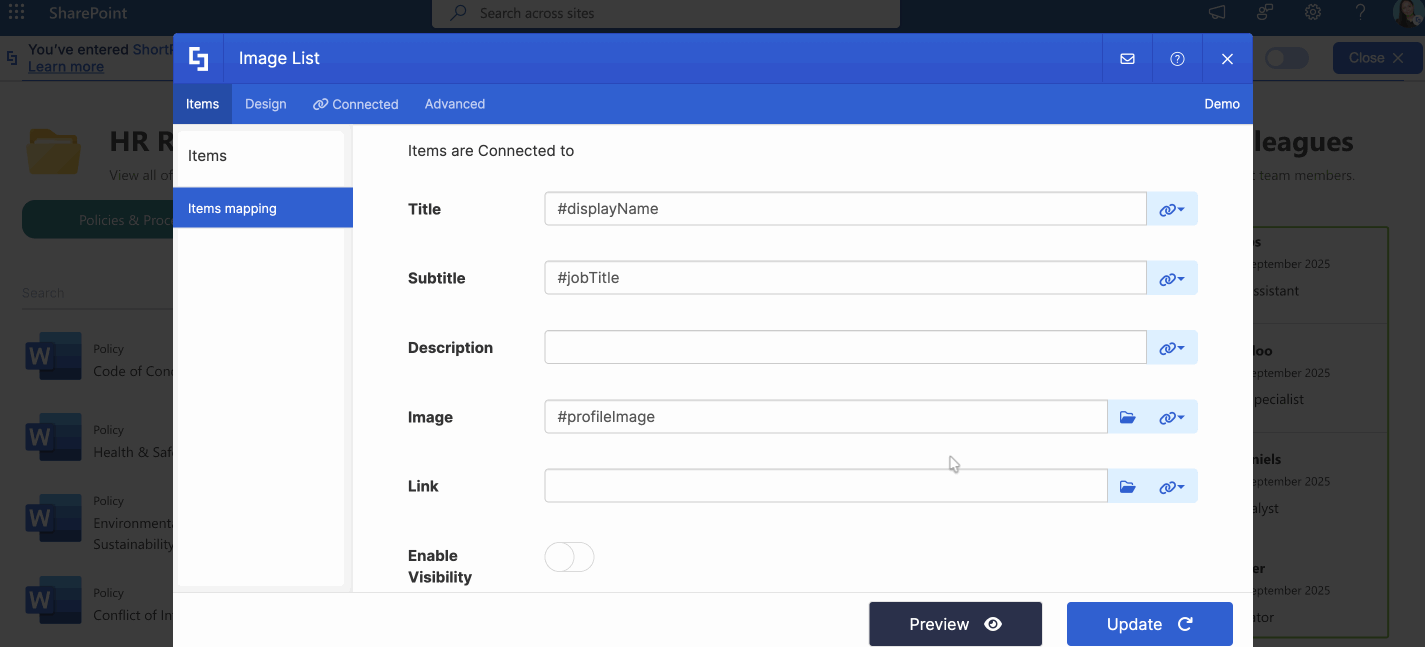Toggle Enable Visibility off or on
Viewport: 1425px width, 647px height.
pyautogui.click(x=568, y=557)
